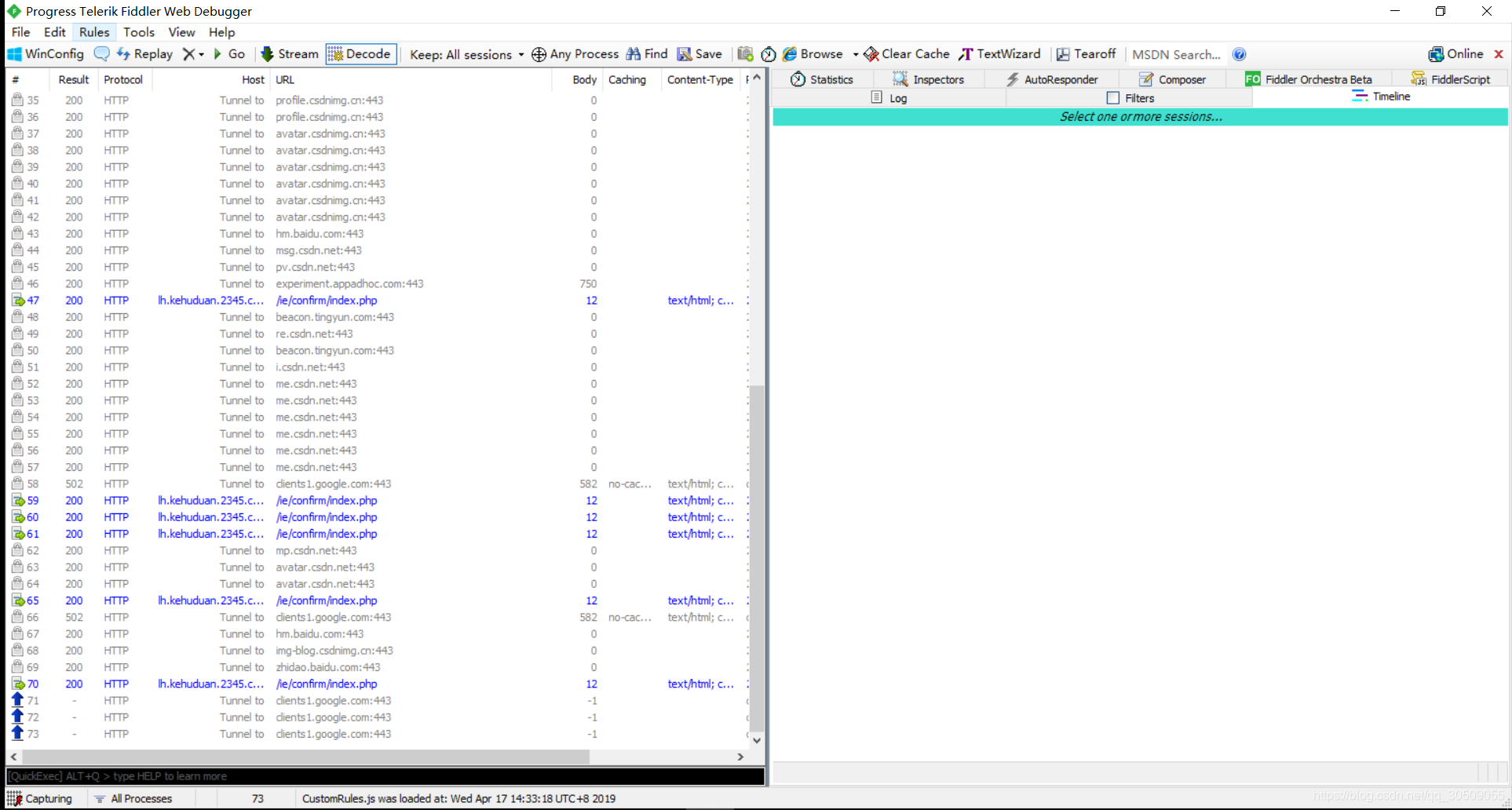This screenshot has height=810, width=1512.
Task: Open the Browse dropdown arrow
Action: pos(855,54)
